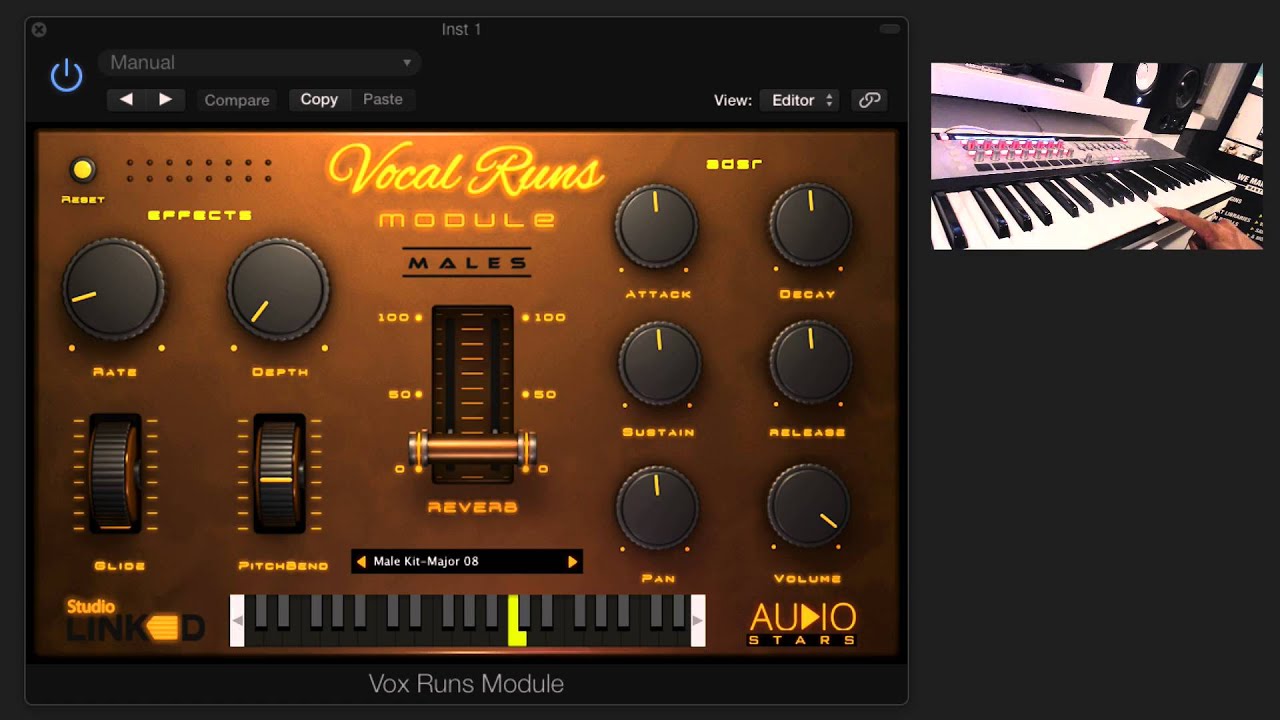The height and width of the screenshot is (720, 1280).
Task: Click the adsr section label
Action: [x=734, y=164]
